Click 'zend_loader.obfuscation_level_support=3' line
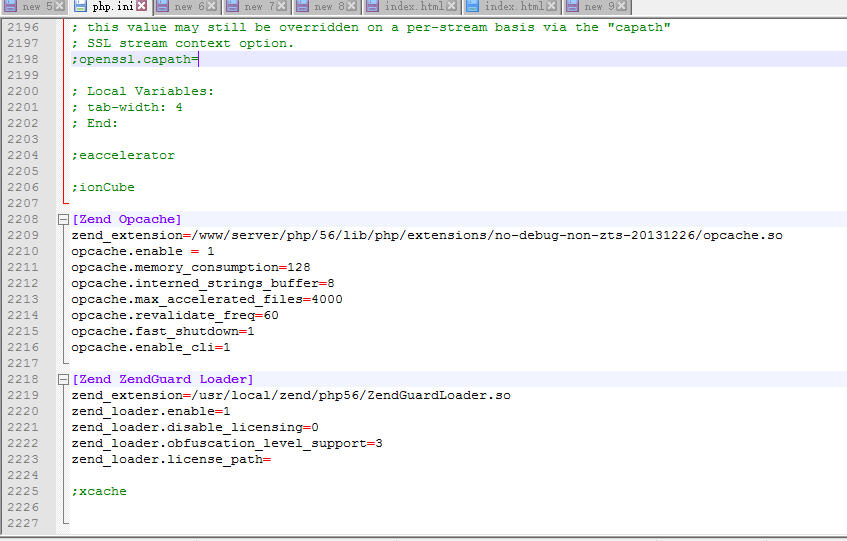Viewport: 847px width, 541px height. [x=227, y=444]
